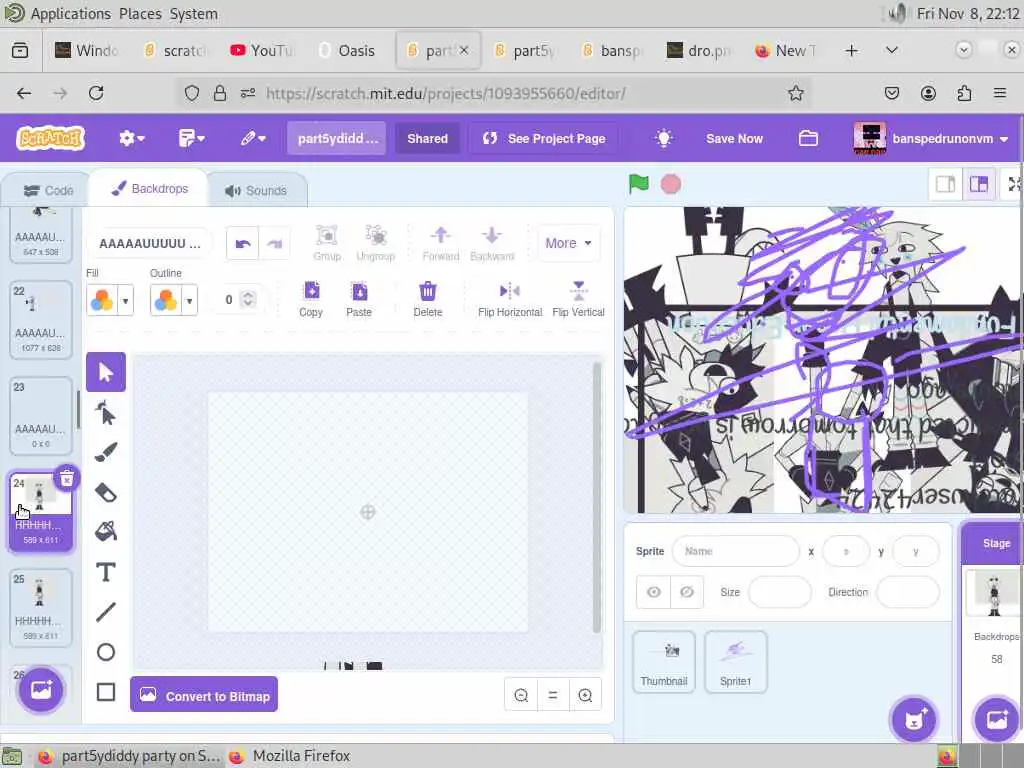Select the Brush tool
The width and height of the screenshot is (1024, 768).
coord(105,453)
